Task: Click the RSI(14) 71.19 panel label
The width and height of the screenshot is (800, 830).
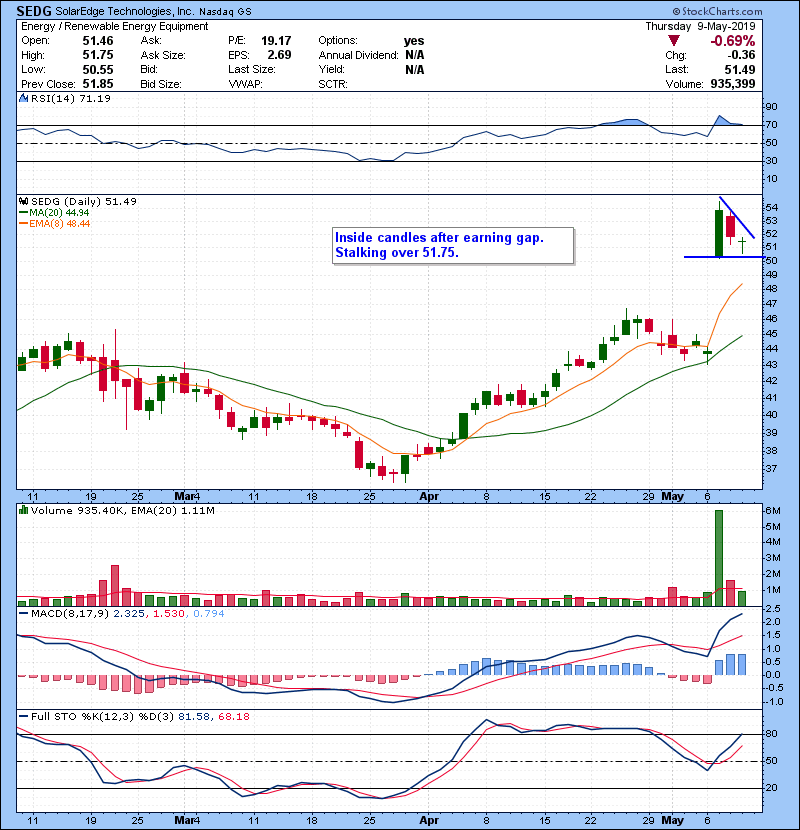Action: [x=70, y=98]
